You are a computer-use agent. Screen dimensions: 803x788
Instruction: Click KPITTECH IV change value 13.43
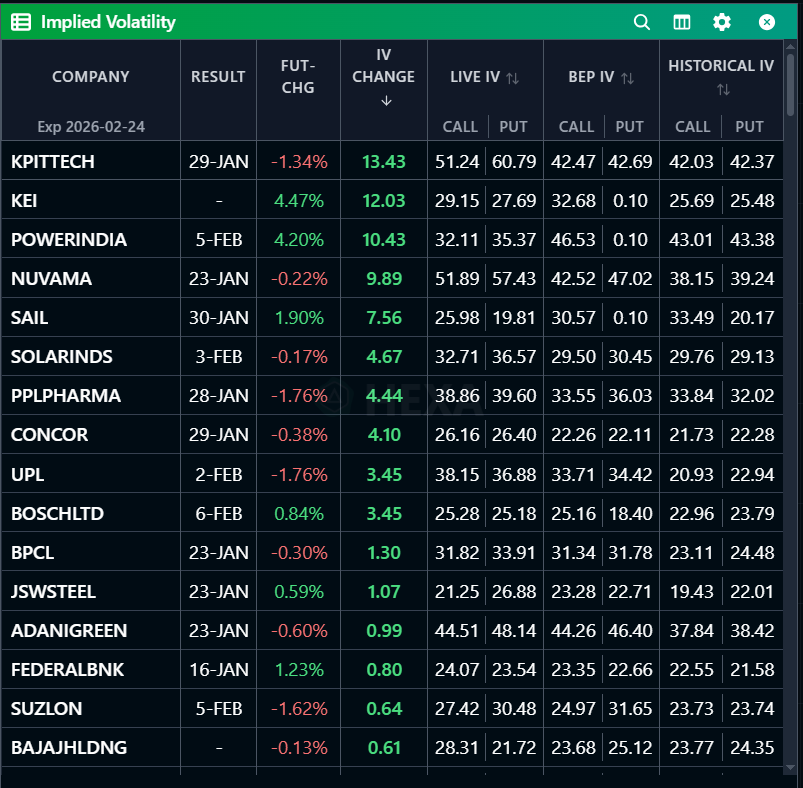384,162
